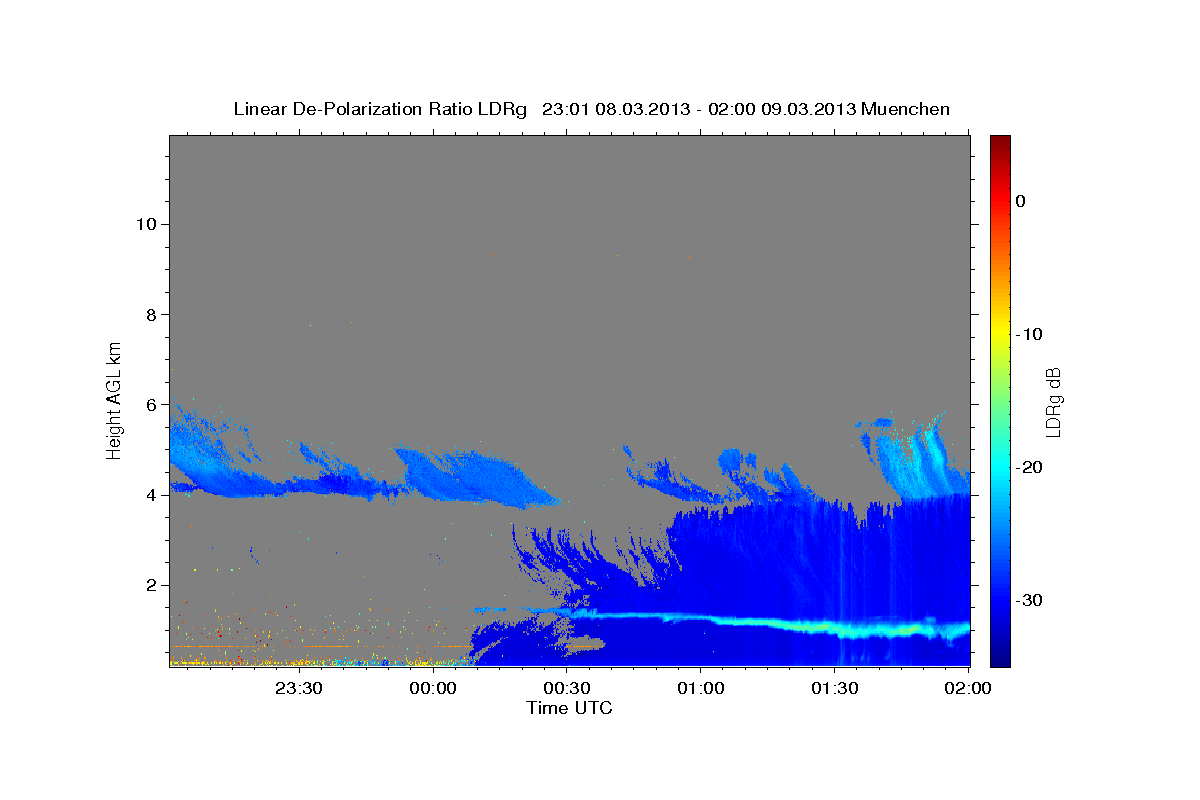Click the 01:30 time tick label
The image size is (1200, 800).
(x=835, y=688)
